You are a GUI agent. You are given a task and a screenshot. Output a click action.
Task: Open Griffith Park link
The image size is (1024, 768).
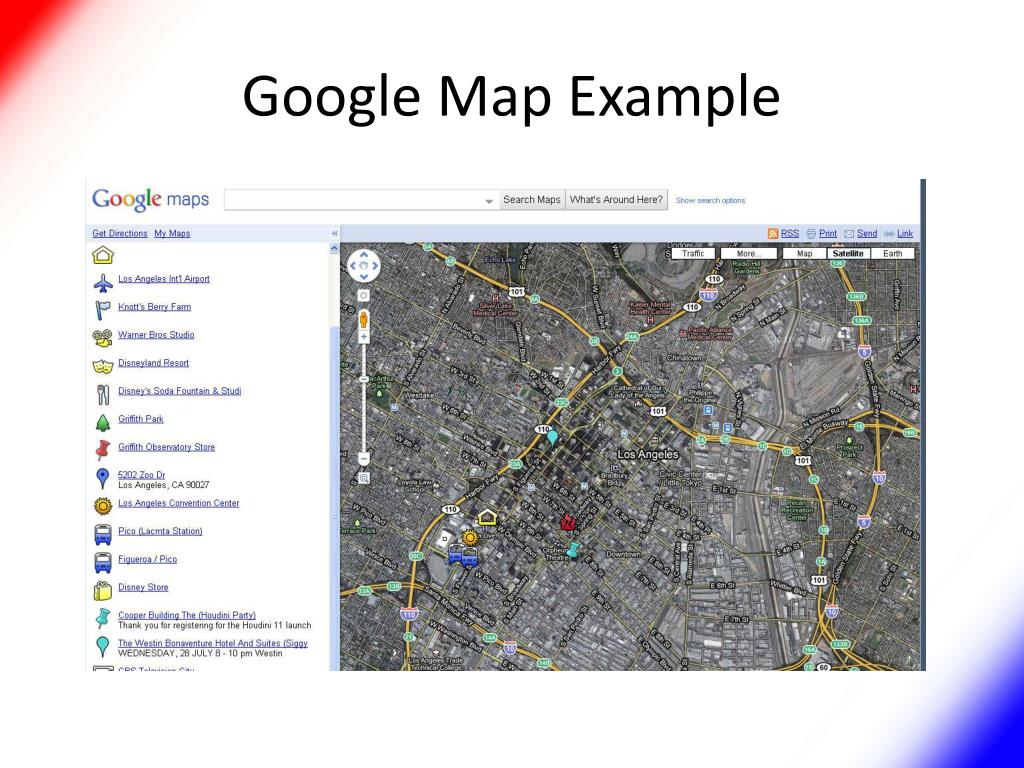coord(140,419)
